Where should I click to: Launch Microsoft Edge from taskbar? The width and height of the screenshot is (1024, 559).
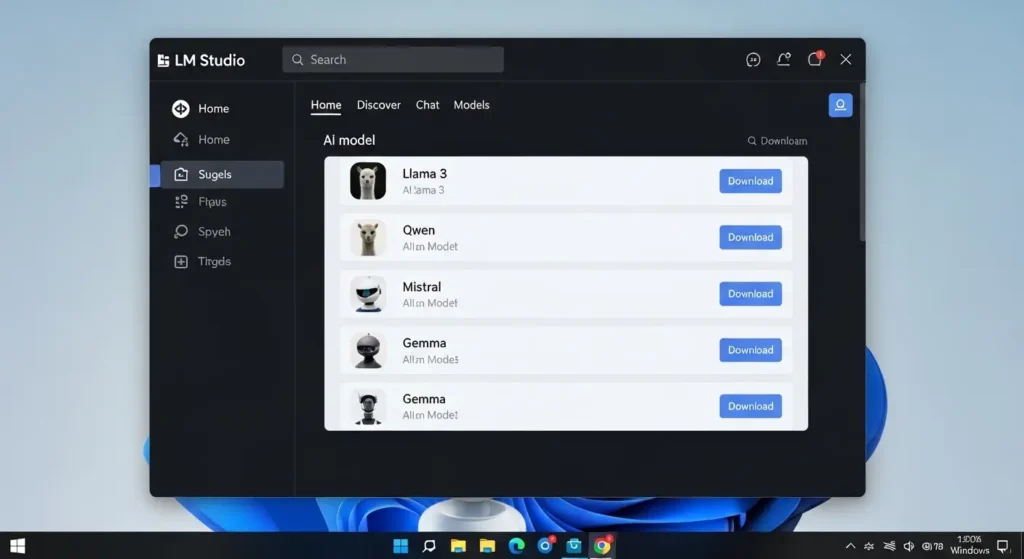pyautogui.click(x=516, y=545)
